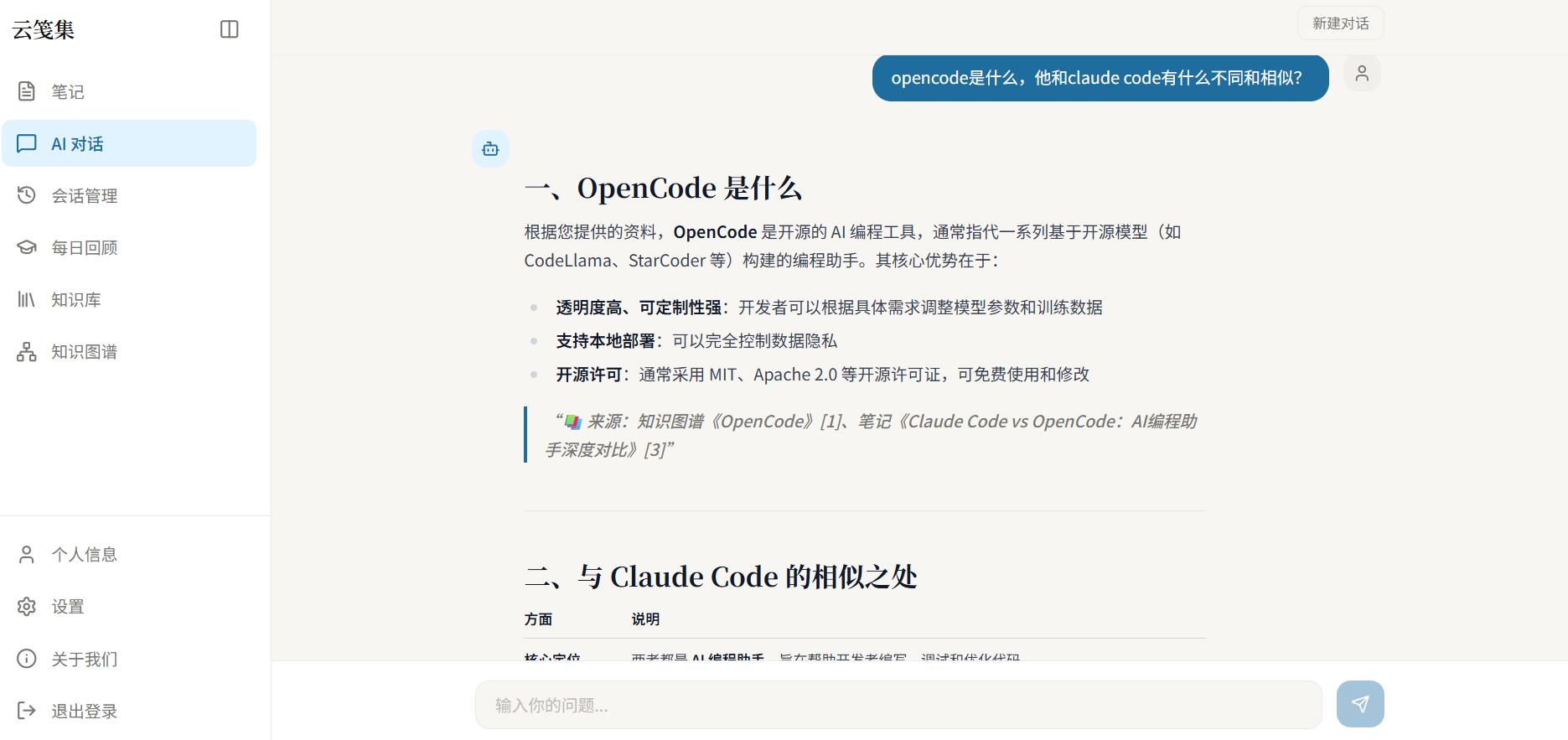Click the paragraph starting 根据您提供的资料
Screen dimensions: 1568x740
[853, 246]
